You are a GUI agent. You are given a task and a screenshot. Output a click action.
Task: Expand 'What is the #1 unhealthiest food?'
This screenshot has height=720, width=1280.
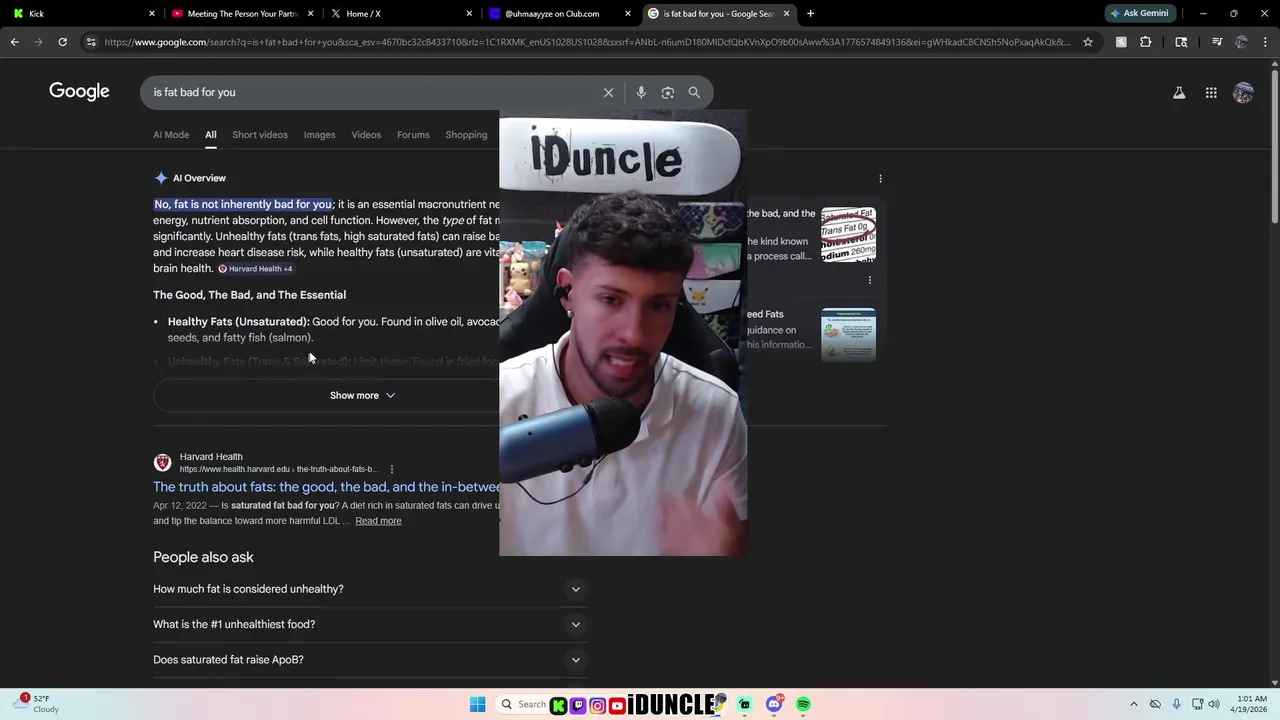370,624
